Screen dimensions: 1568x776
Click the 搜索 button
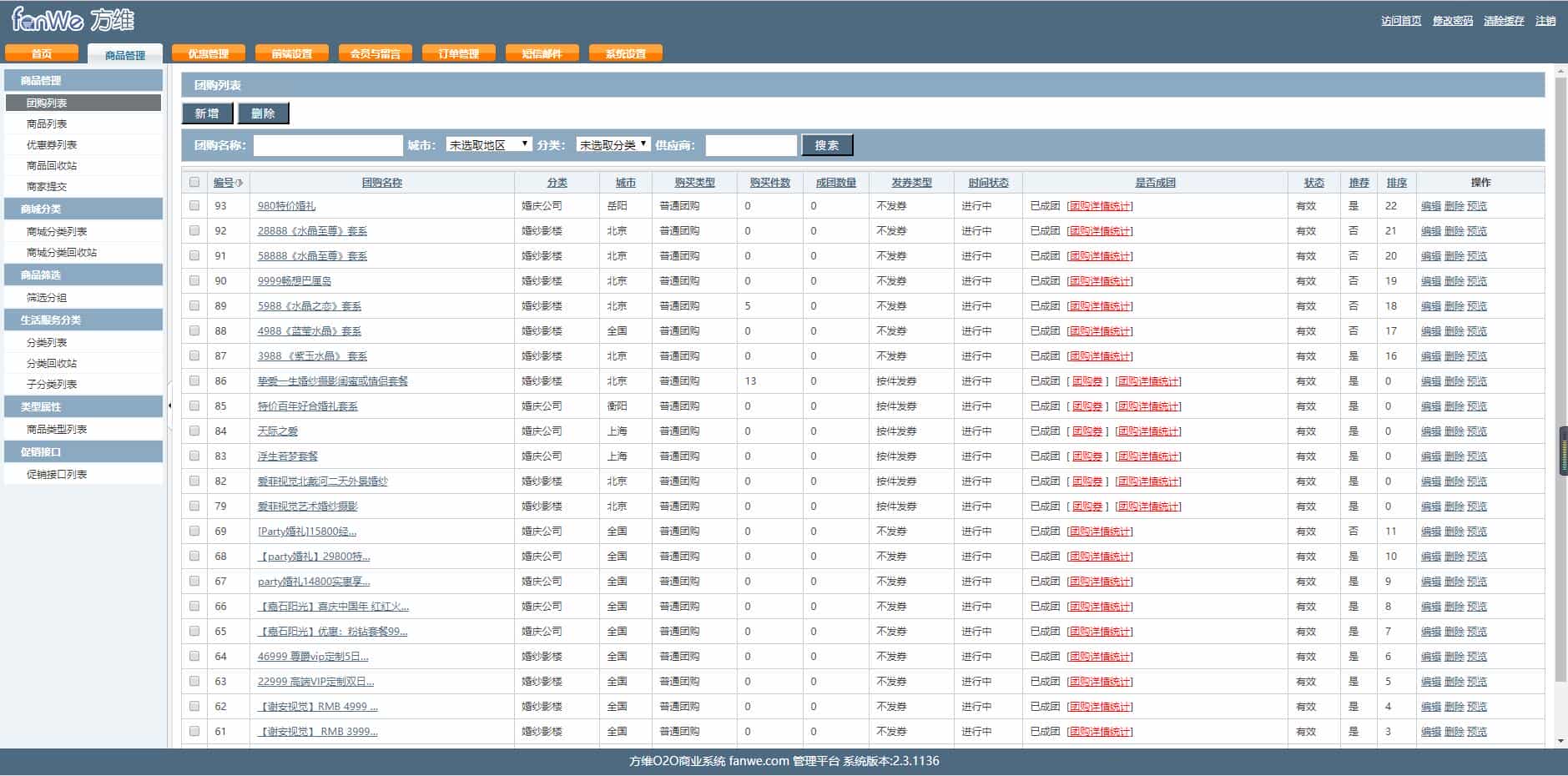coord(827,145)
